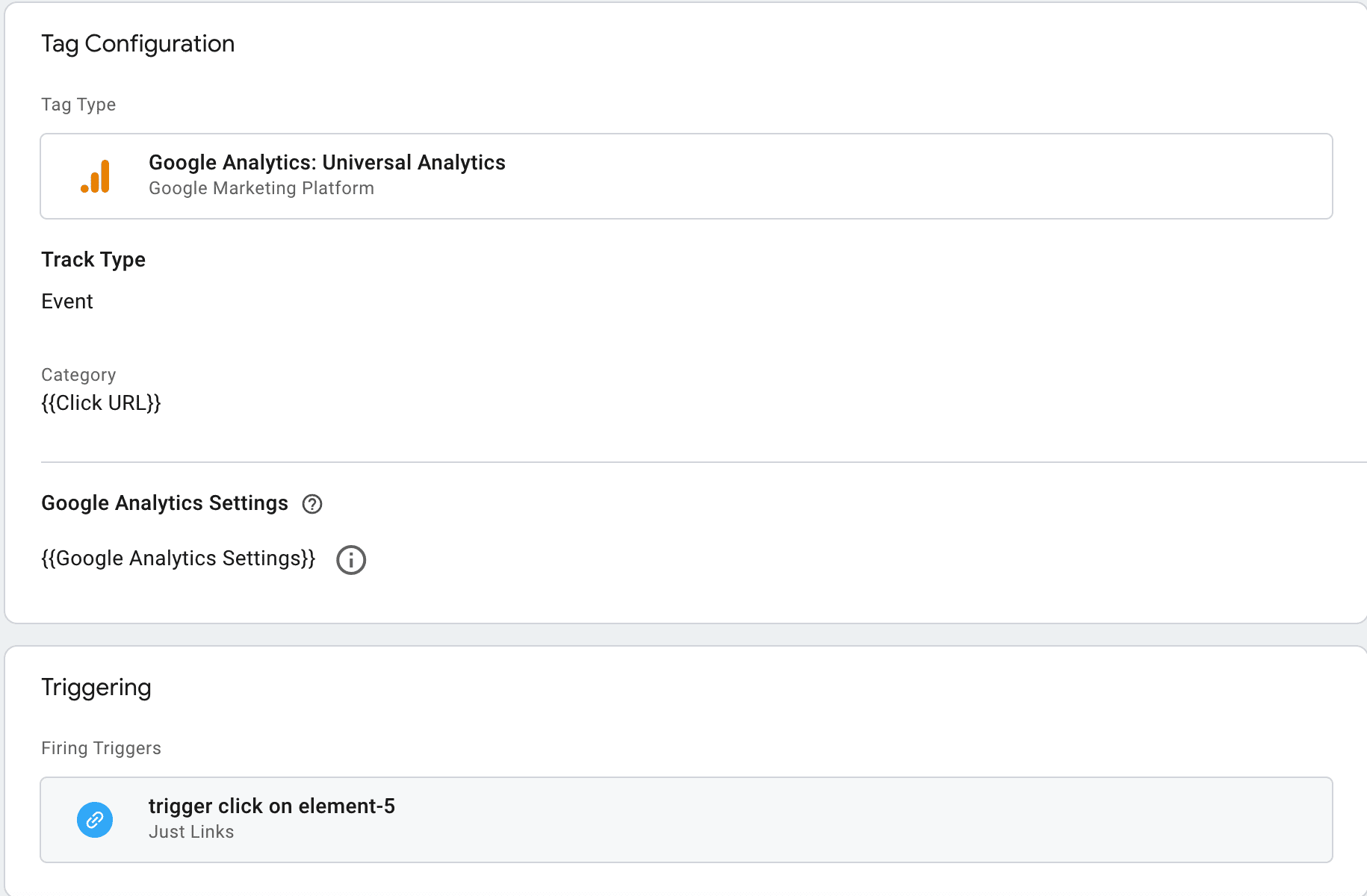The height and width of the screenshot is (896, 1367).
Task: Click the Just Links trigger type label
Action: click(x=191, y=832)
